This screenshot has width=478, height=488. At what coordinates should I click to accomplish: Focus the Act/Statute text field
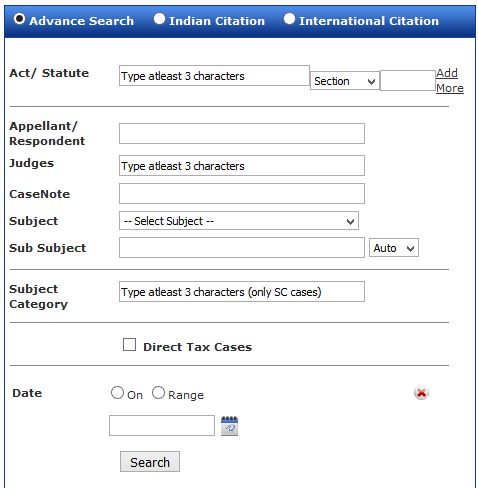(x=214, y=76)
